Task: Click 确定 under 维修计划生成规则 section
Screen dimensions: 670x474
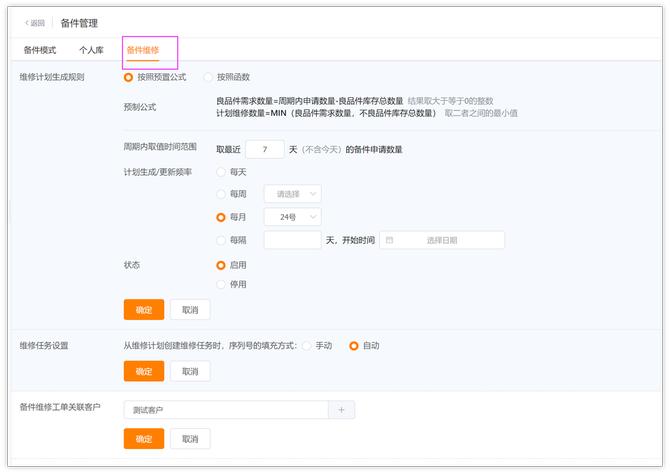Action: click(x=143, y=310)
